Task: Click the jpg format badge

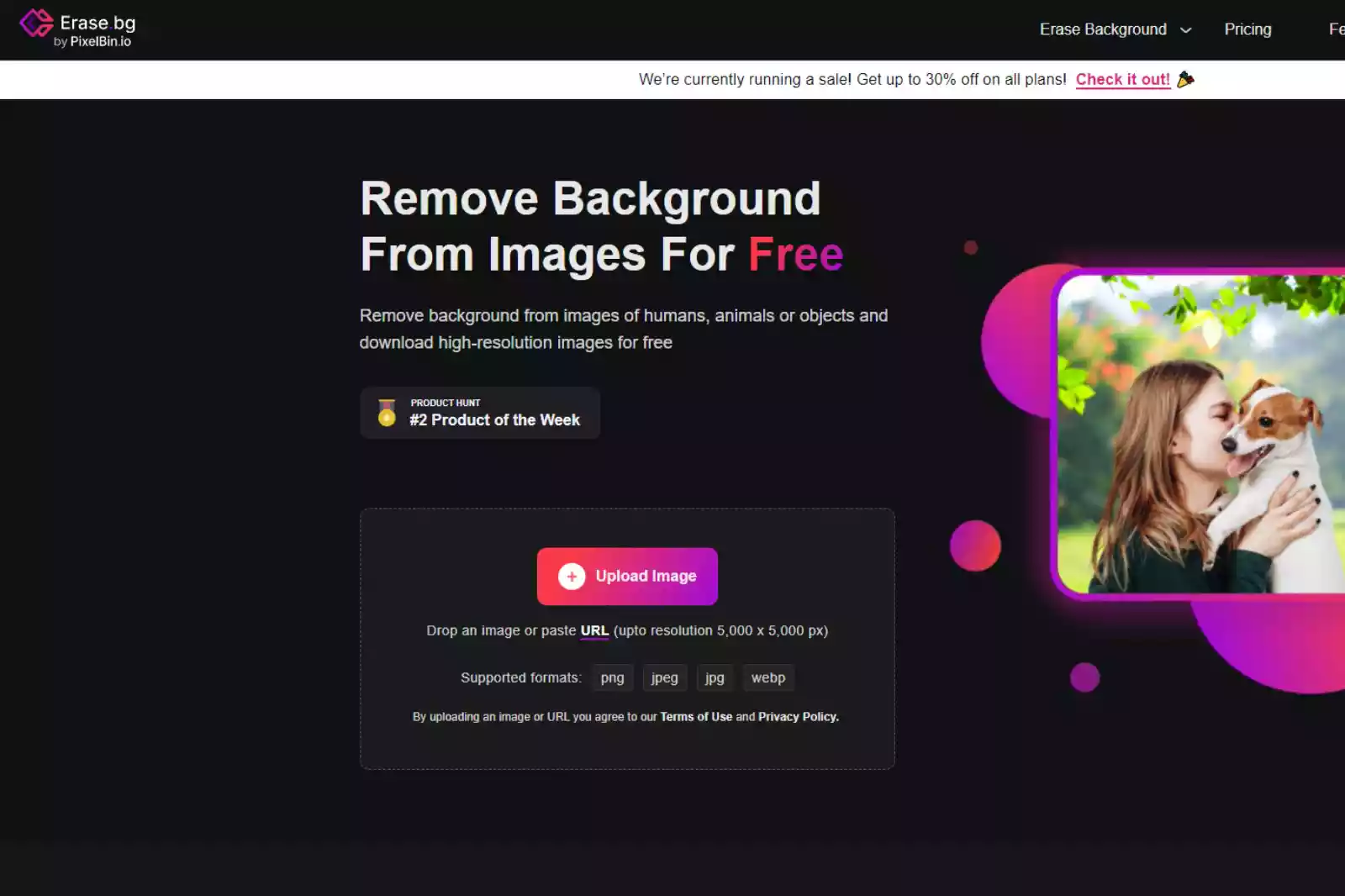Action: pyautogui.click(x=714, y=677)
